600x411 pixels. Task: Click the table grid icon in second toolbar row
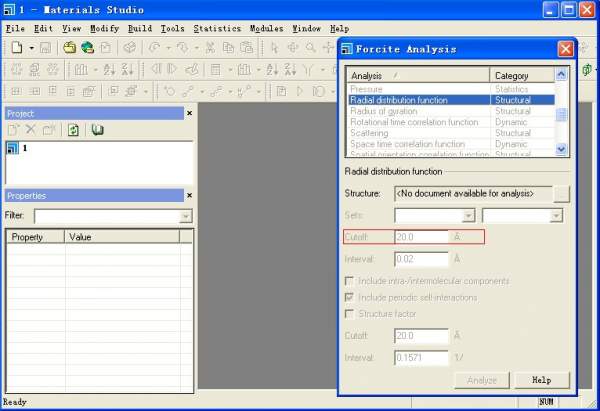[x=216, y=69]
